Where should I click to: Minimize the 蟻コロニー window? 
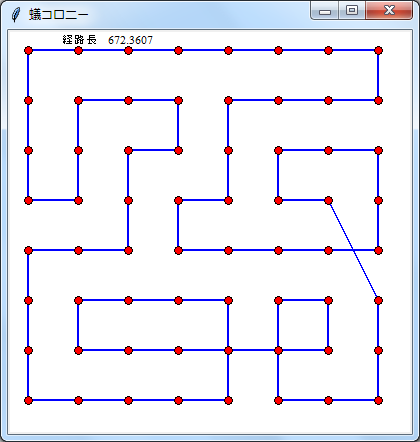(325, 11)
